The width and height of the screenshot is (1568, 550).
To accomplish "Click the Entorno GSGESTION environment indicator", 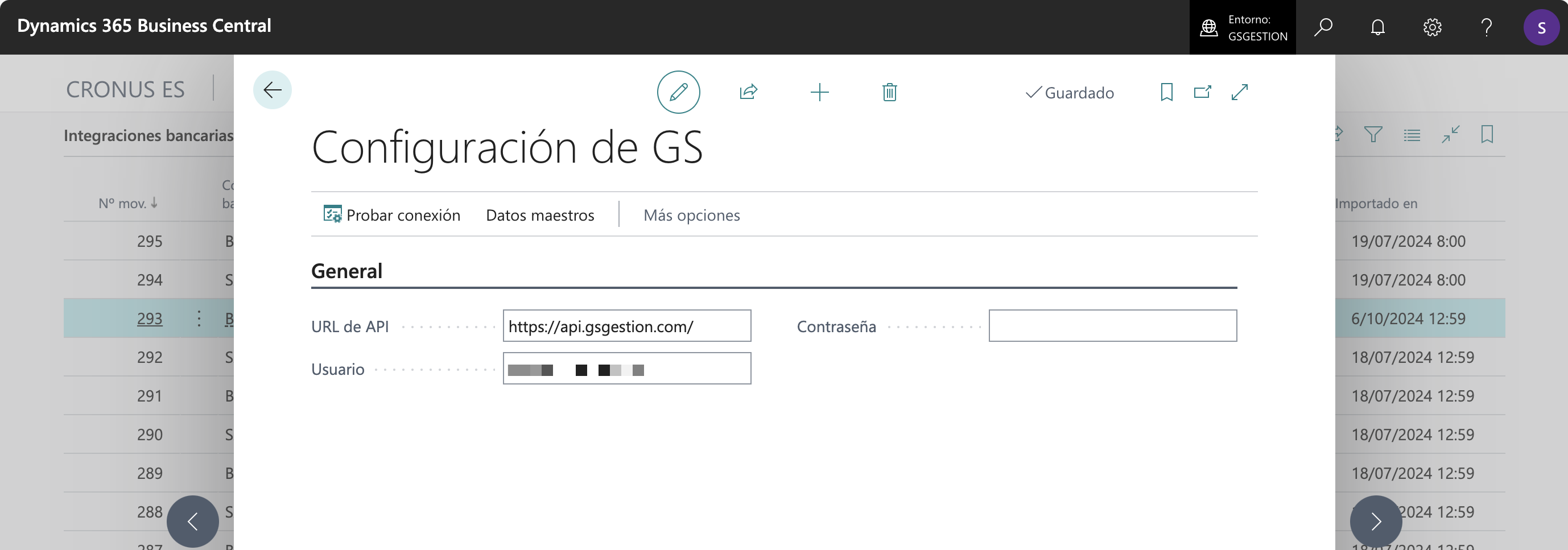I will 1243,27.
